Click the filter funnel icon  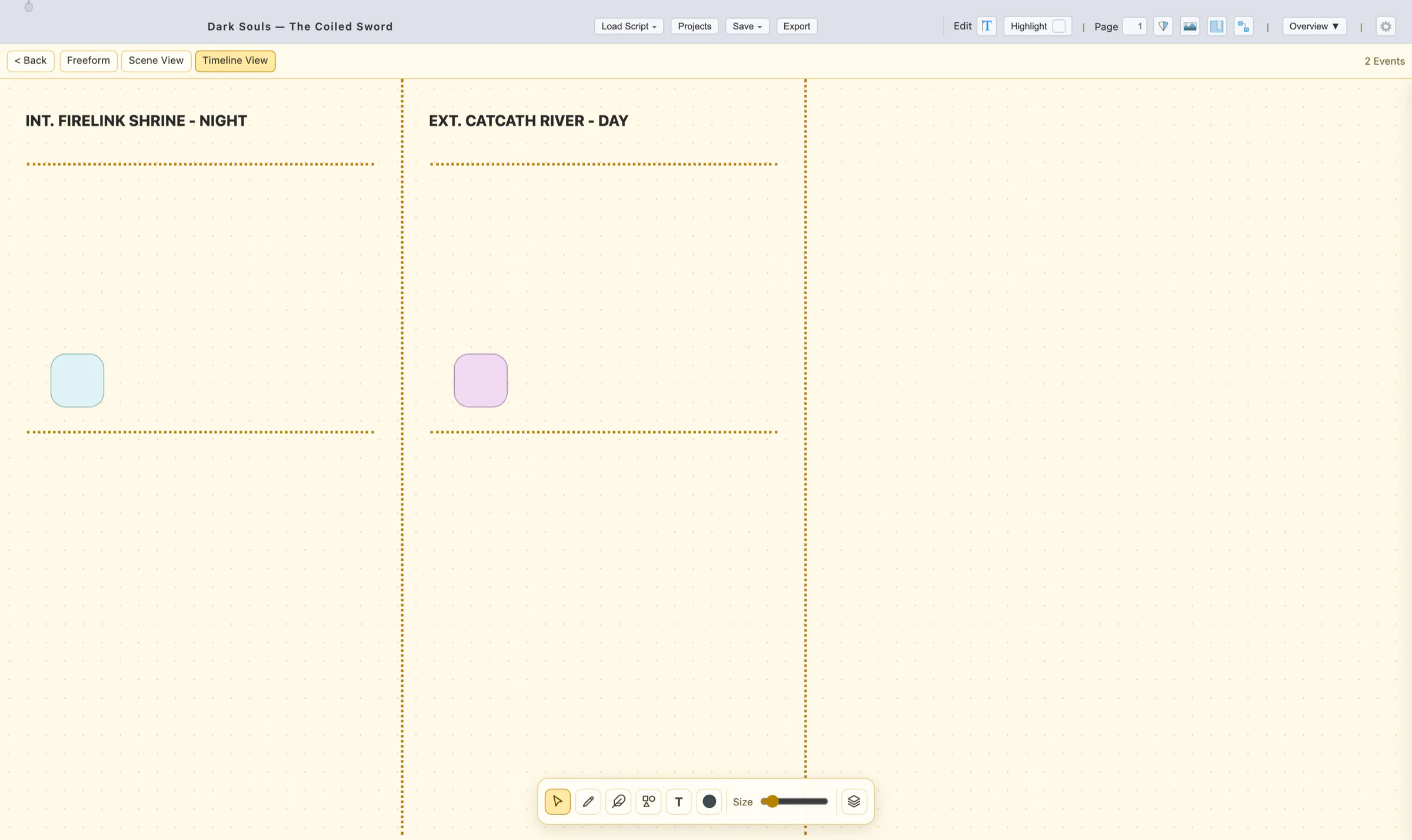coord(1163,26)
